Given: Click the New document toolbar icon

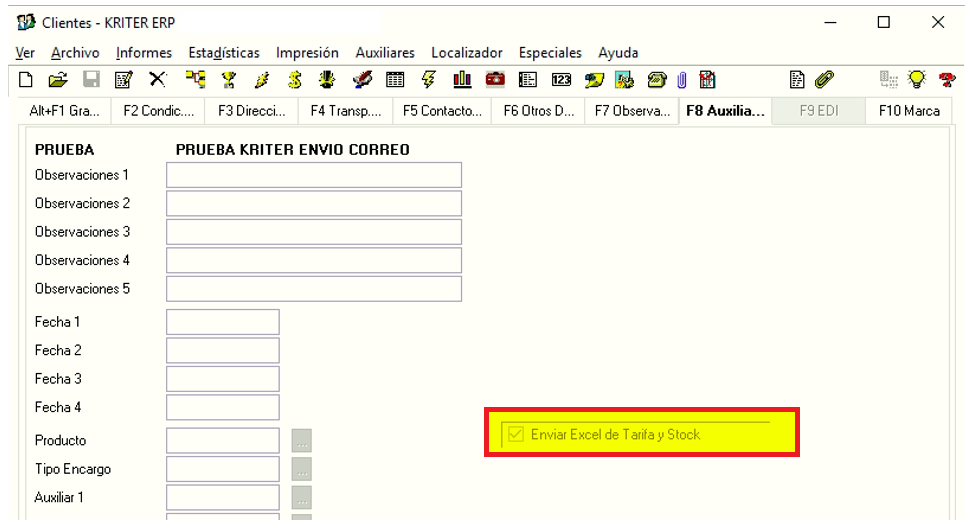Looking at the screenshot, I should [x=24, y=81].
